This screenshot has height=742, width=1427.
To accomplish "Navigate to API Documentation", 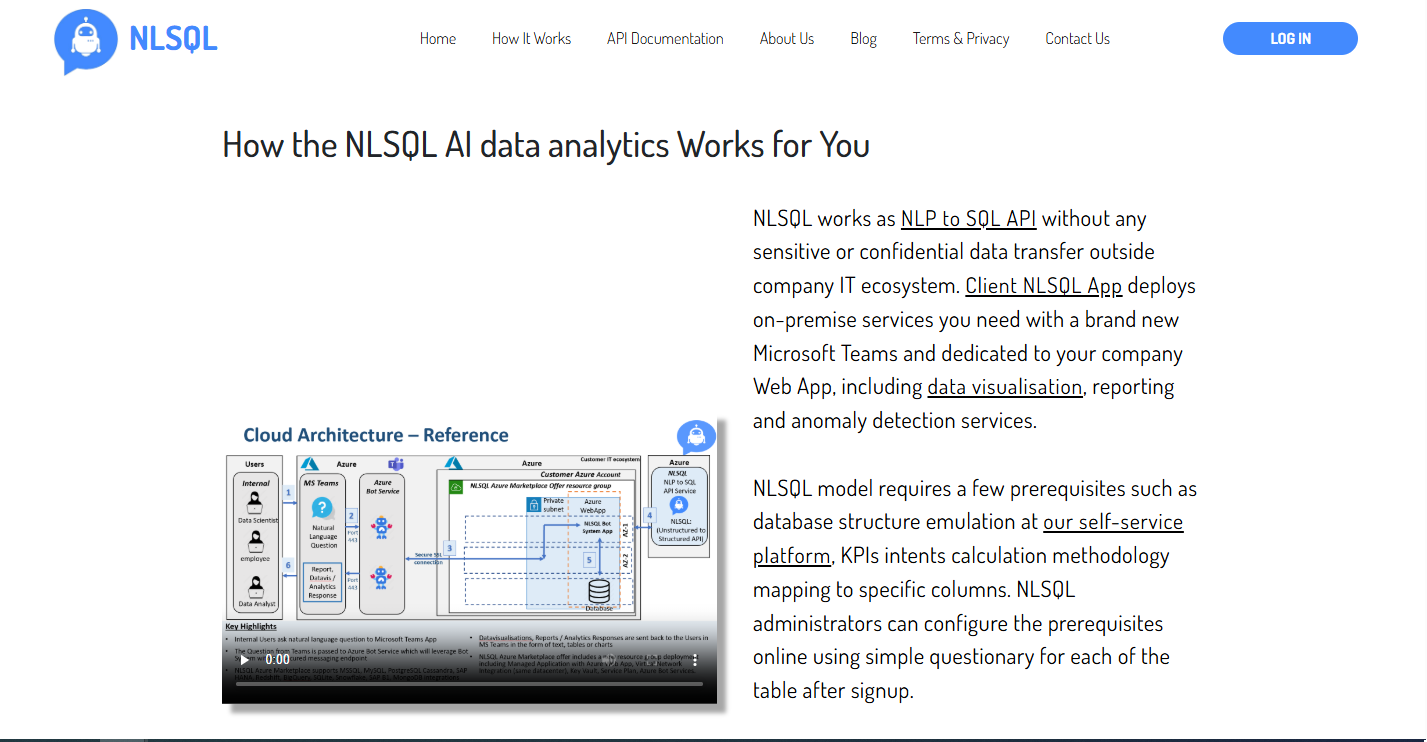I will 665,39.
